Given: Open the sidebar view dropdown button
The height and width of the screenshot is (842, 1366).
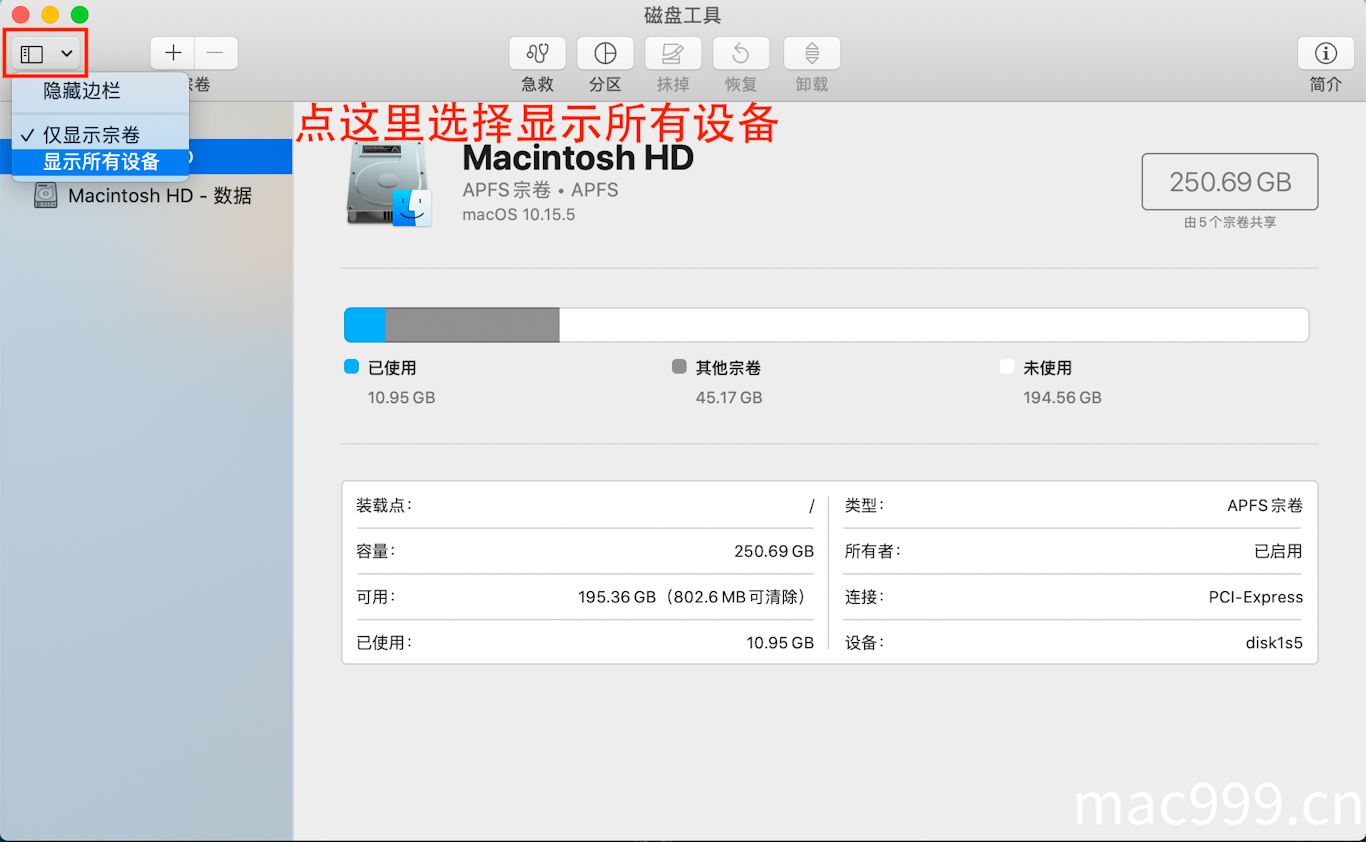Looking at the screenshot, I should tap(47, 53).
